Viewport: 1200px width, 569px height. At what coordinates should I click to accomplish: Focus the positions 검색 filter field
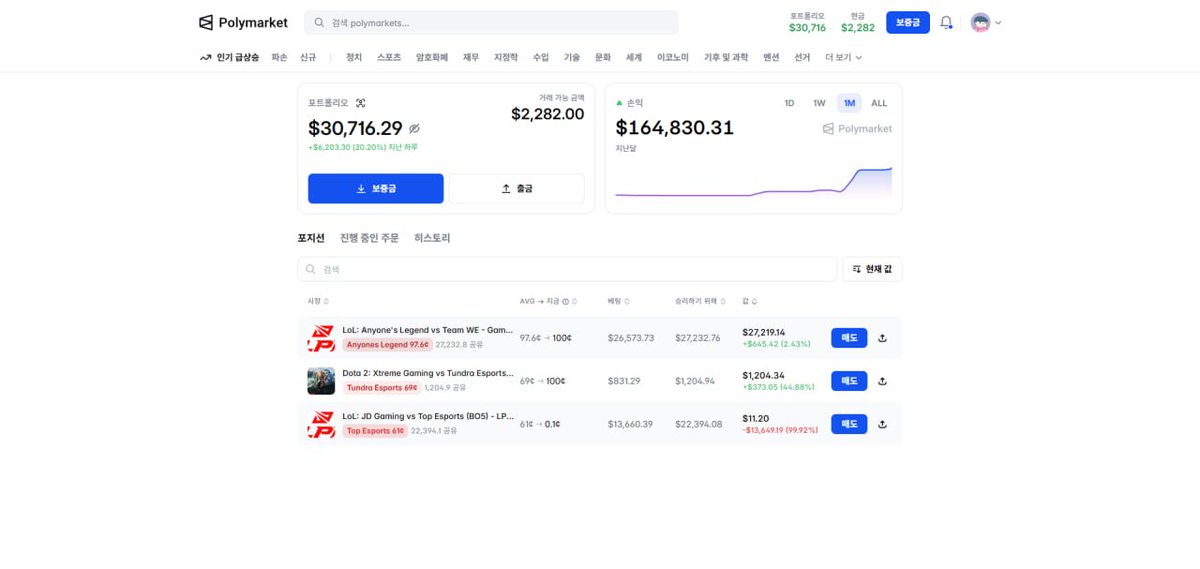567,269
